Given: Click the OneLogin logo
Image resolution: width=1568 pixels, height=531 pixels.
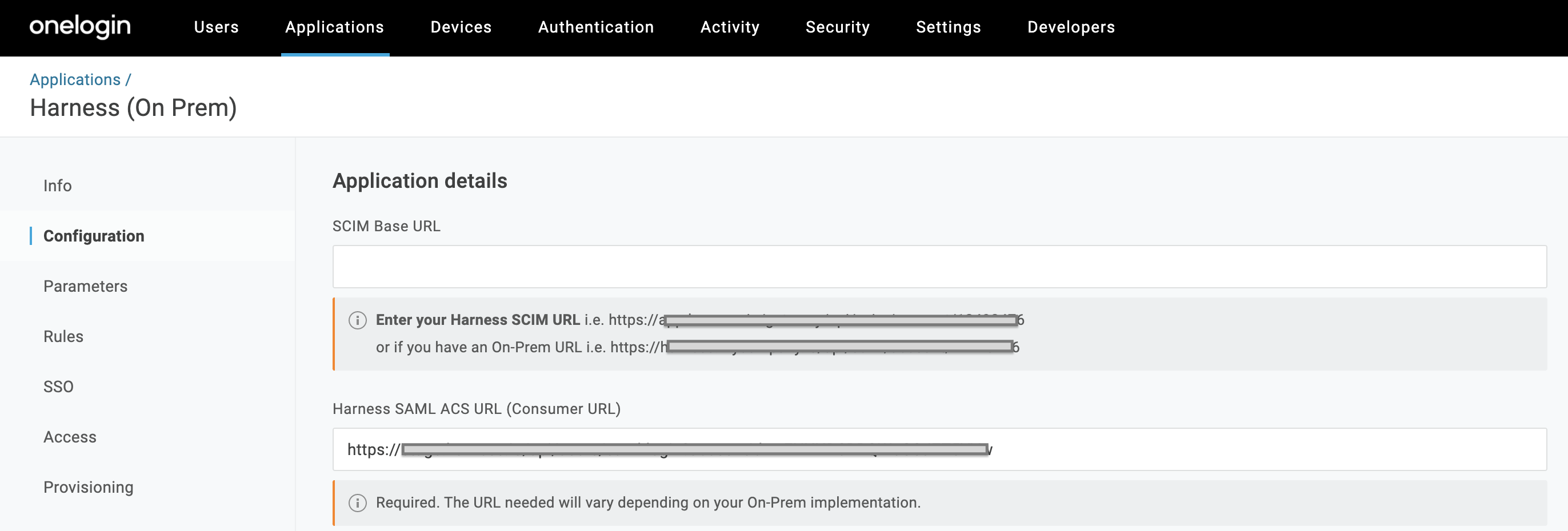Looking at the screenshot, I should pos(80,27).
